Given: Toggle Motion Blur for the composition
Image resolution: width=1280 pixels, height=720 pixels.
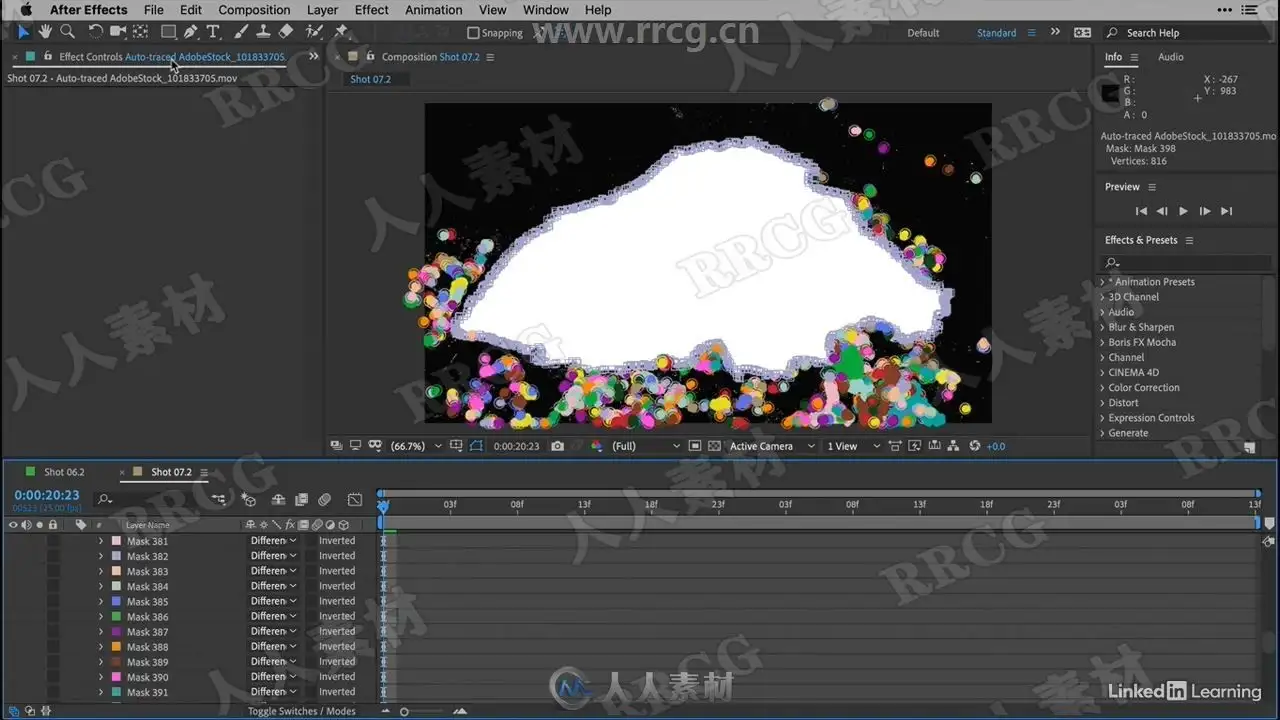Looking at the screenshot, I should [x=325, y=499].
